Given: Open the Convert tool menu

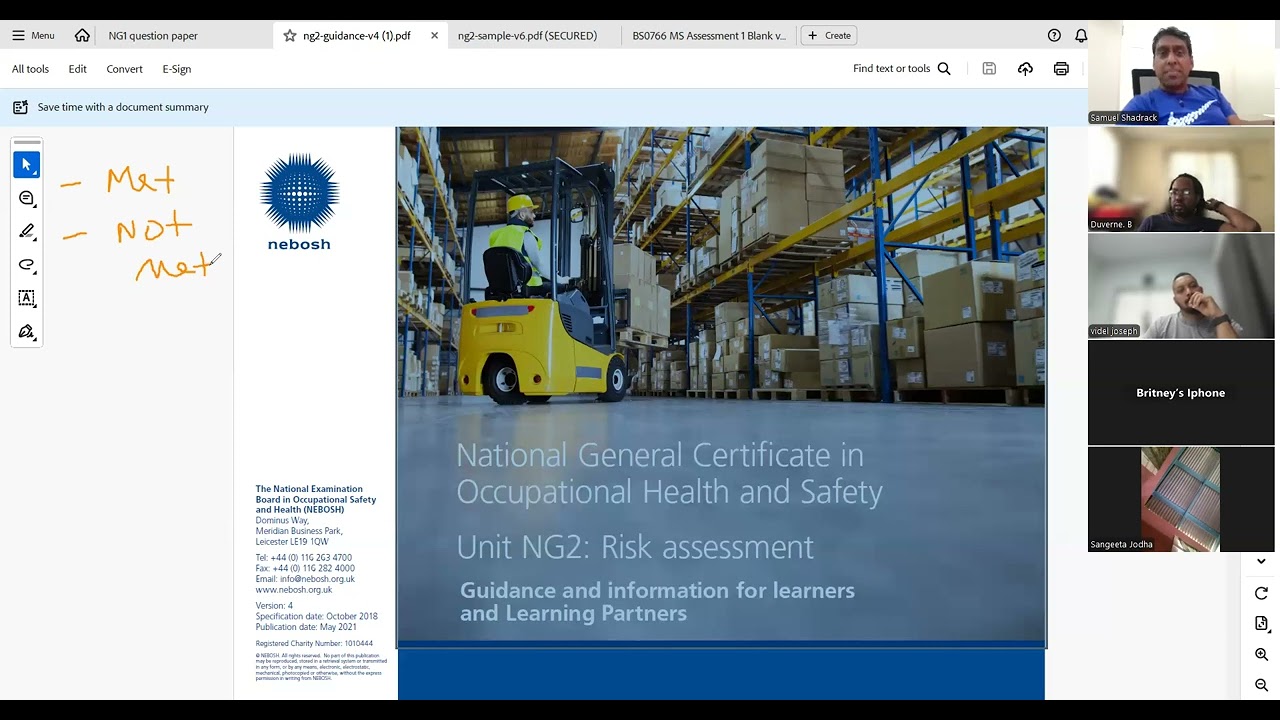Looking at the screenshot, I should coord(124,69).
